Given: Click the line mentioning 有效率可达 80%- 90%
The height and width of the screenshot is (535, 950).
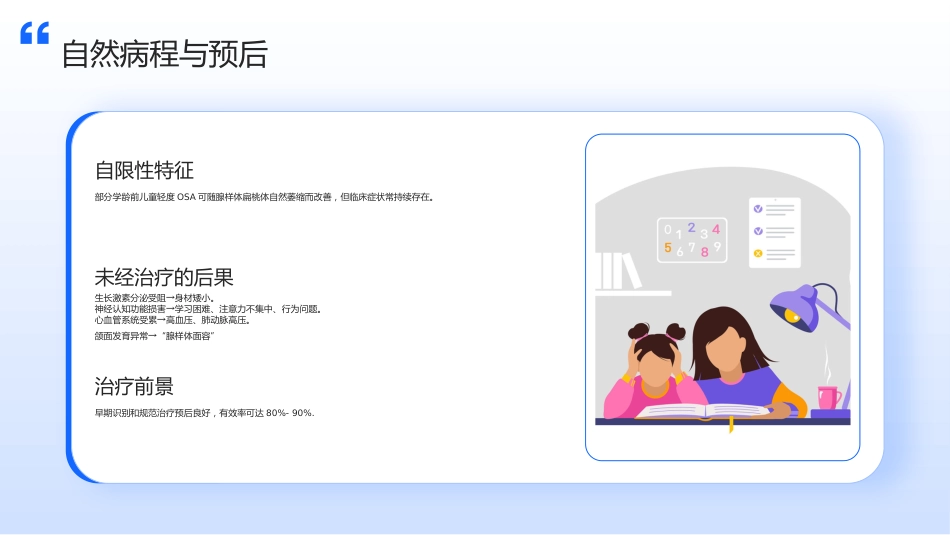Looking at the screenshot, I should [x=205, y=413].
